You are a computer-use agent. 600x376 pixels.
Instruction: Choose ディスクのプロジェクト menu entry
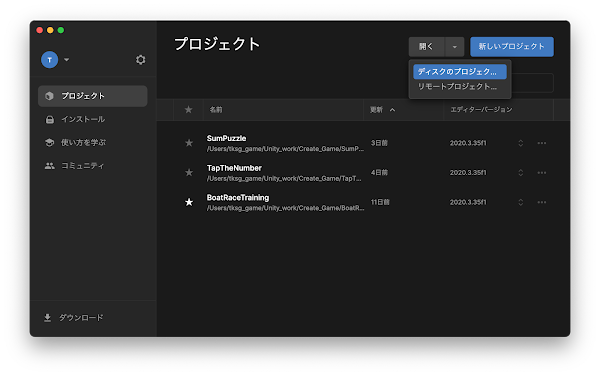tap(460, 72)
